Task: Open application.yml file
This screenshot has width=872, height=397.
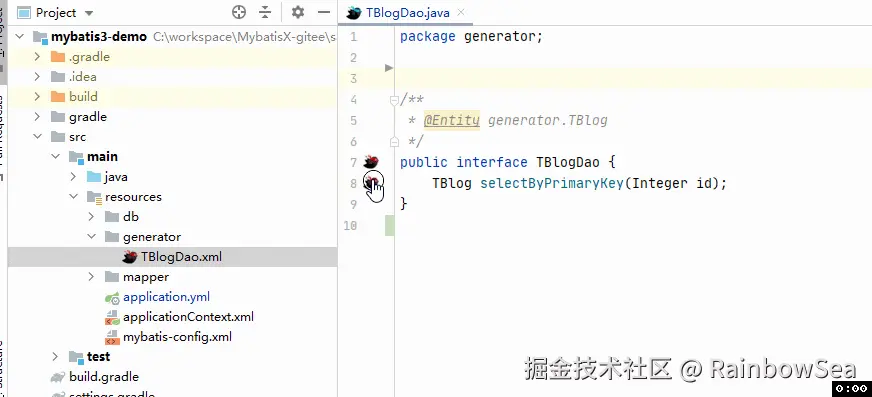Action: click(x=166, y=297)
